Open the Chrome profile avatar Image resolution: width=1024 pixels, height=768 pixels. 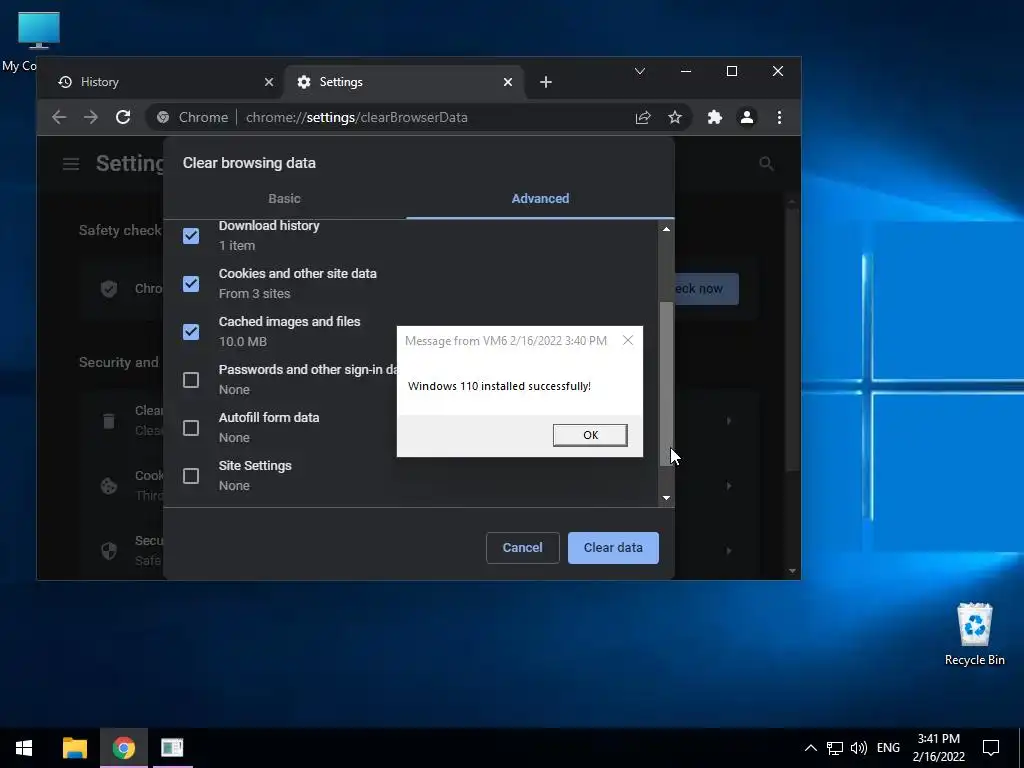point(746,118)
